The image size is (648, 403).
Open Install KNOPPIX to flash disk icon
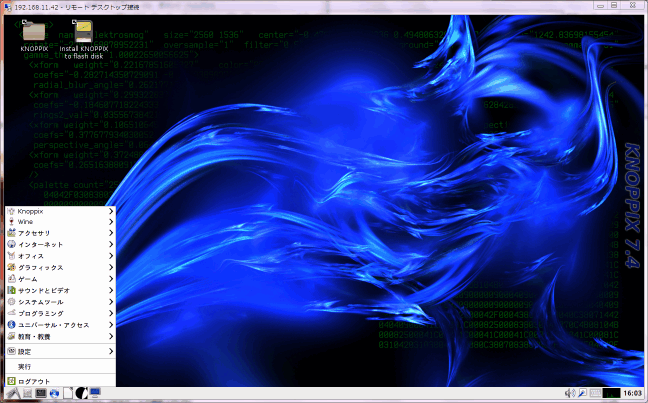point(83,39)
